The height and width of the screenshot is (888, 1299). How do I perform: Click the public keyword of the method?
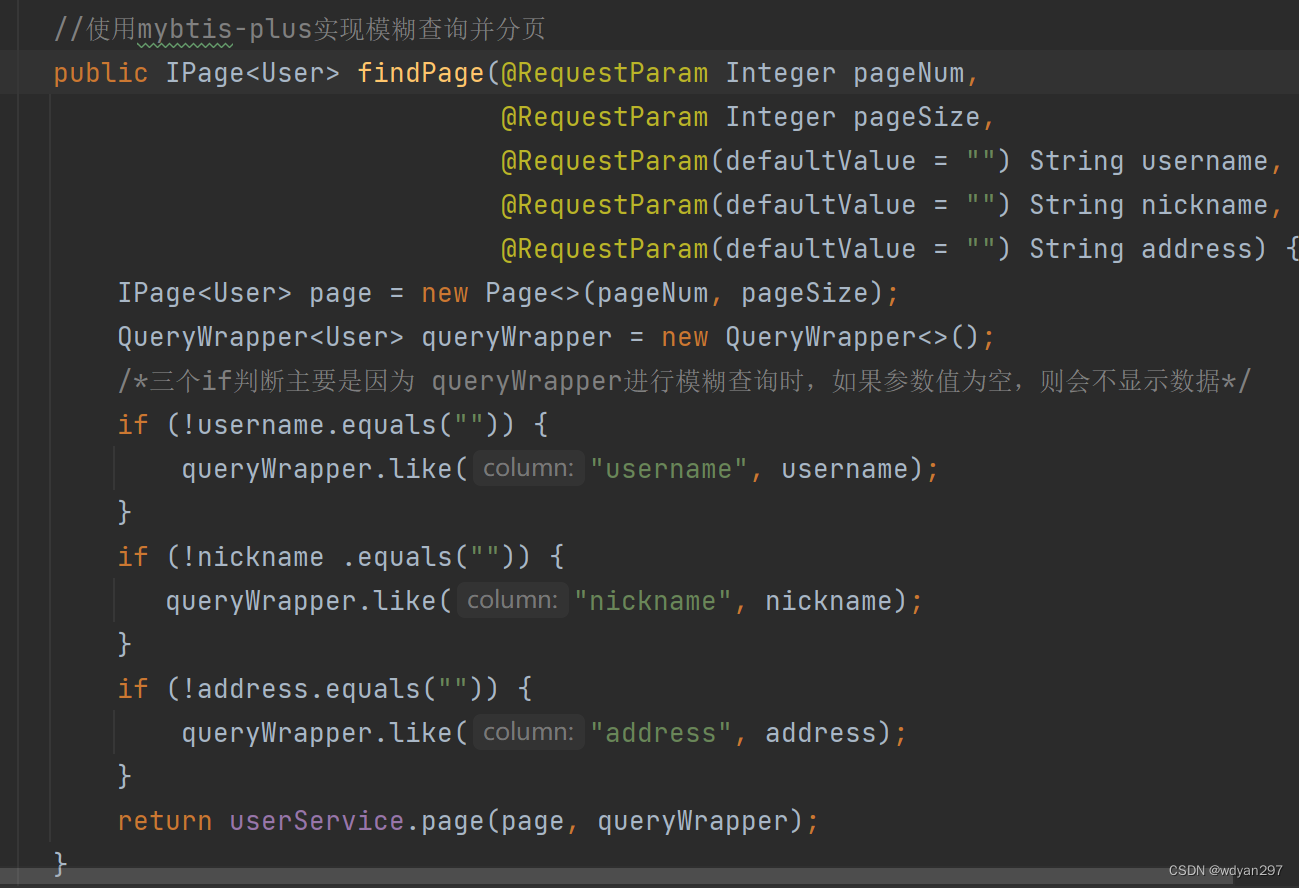[101, 73]
